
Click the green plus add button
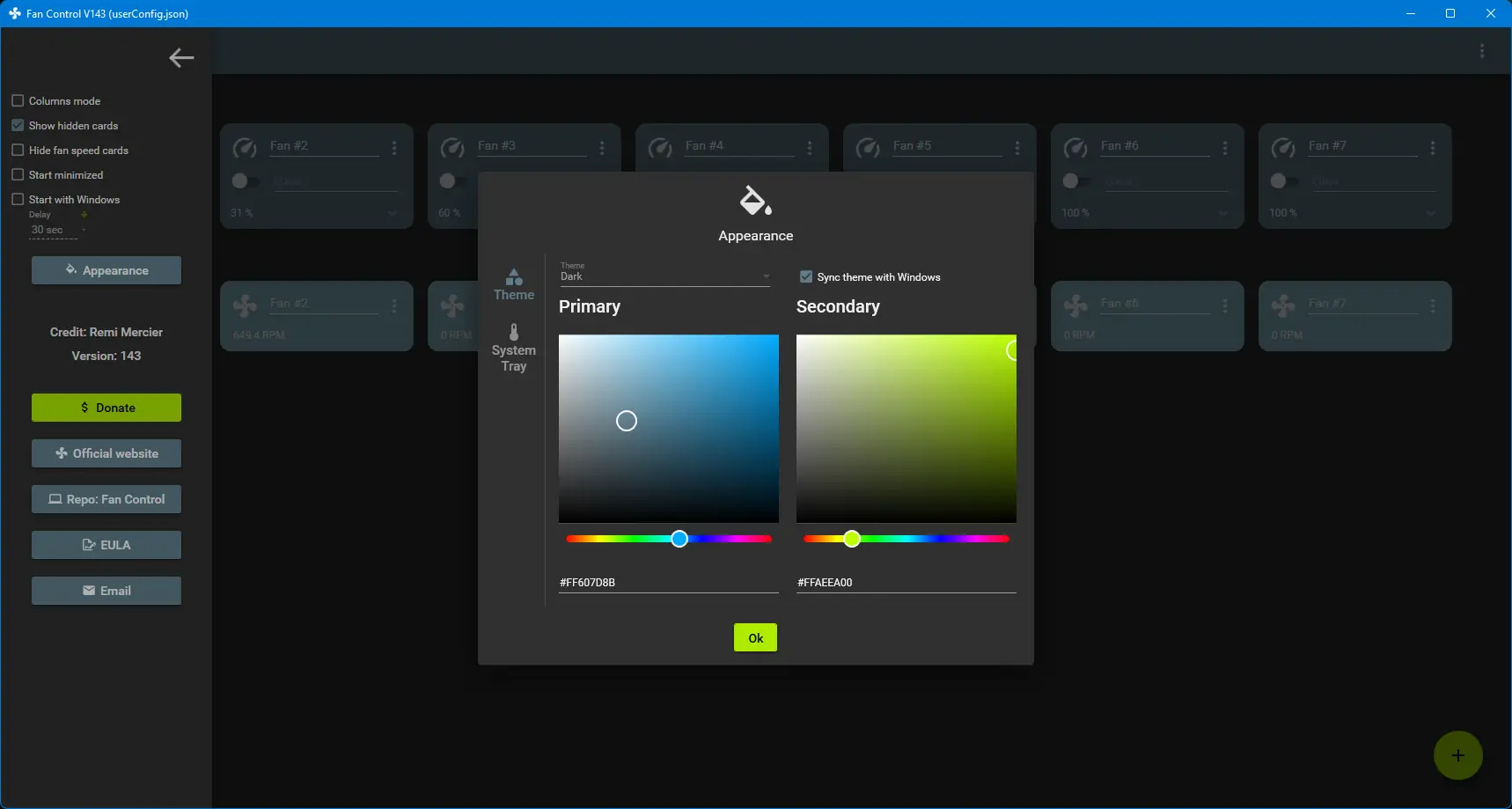[x=1458, y=755]
